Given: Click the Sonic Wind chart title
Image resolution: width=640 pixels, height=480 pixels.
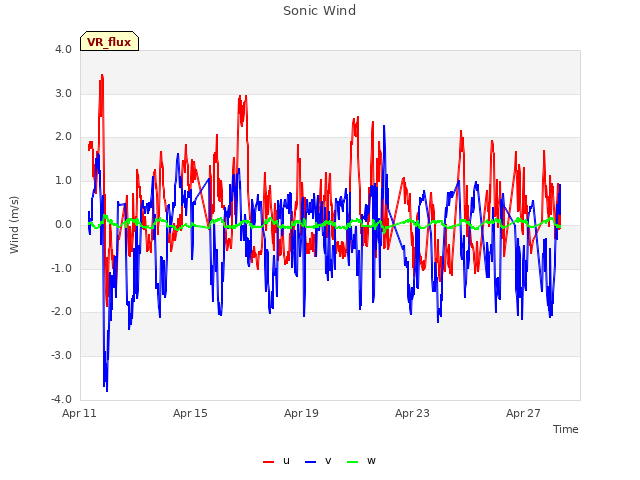Looking at the screenshot, I should click(319, 10).
